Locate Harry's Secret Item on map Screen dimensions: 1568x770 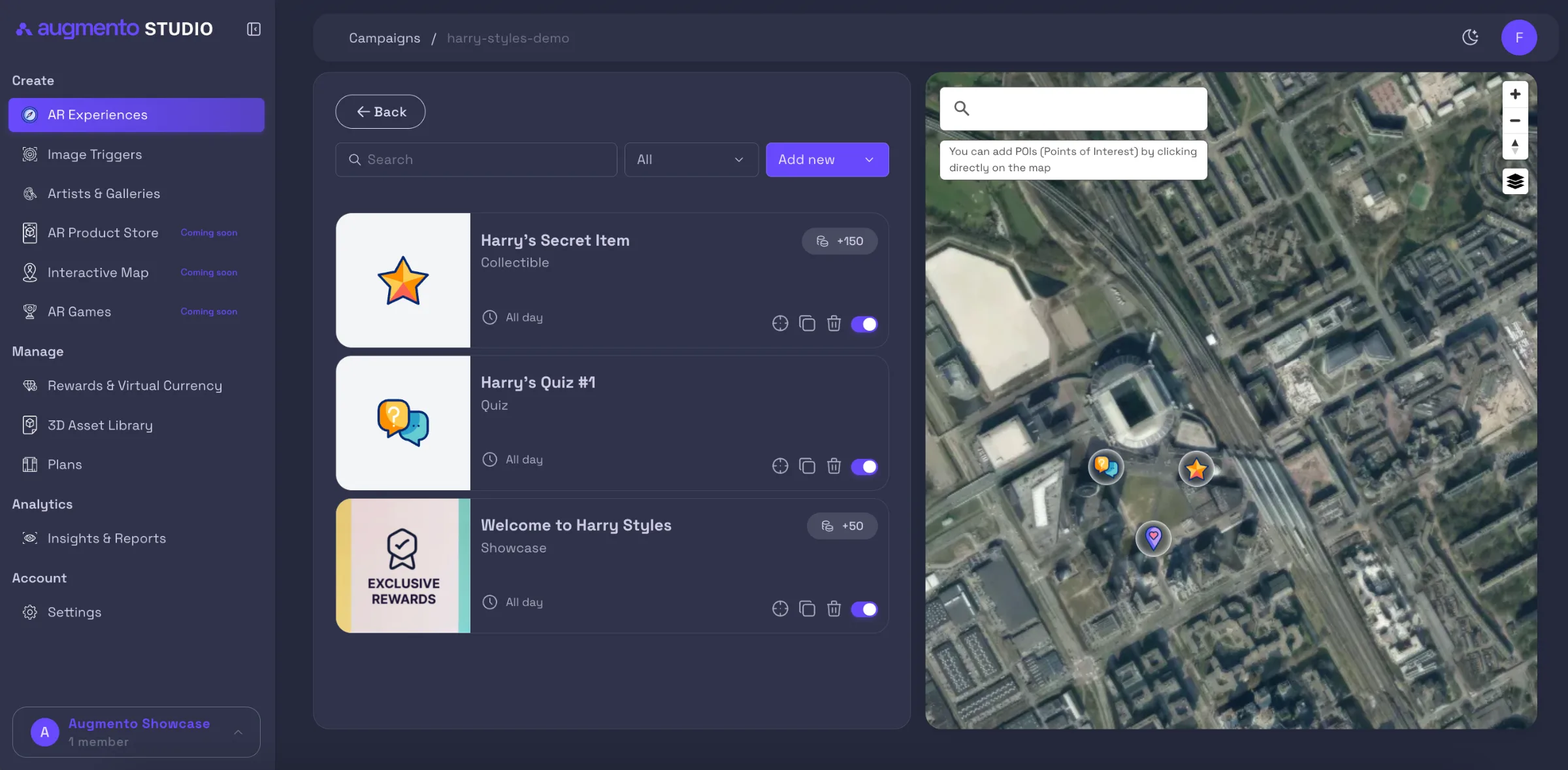point(780,324)
